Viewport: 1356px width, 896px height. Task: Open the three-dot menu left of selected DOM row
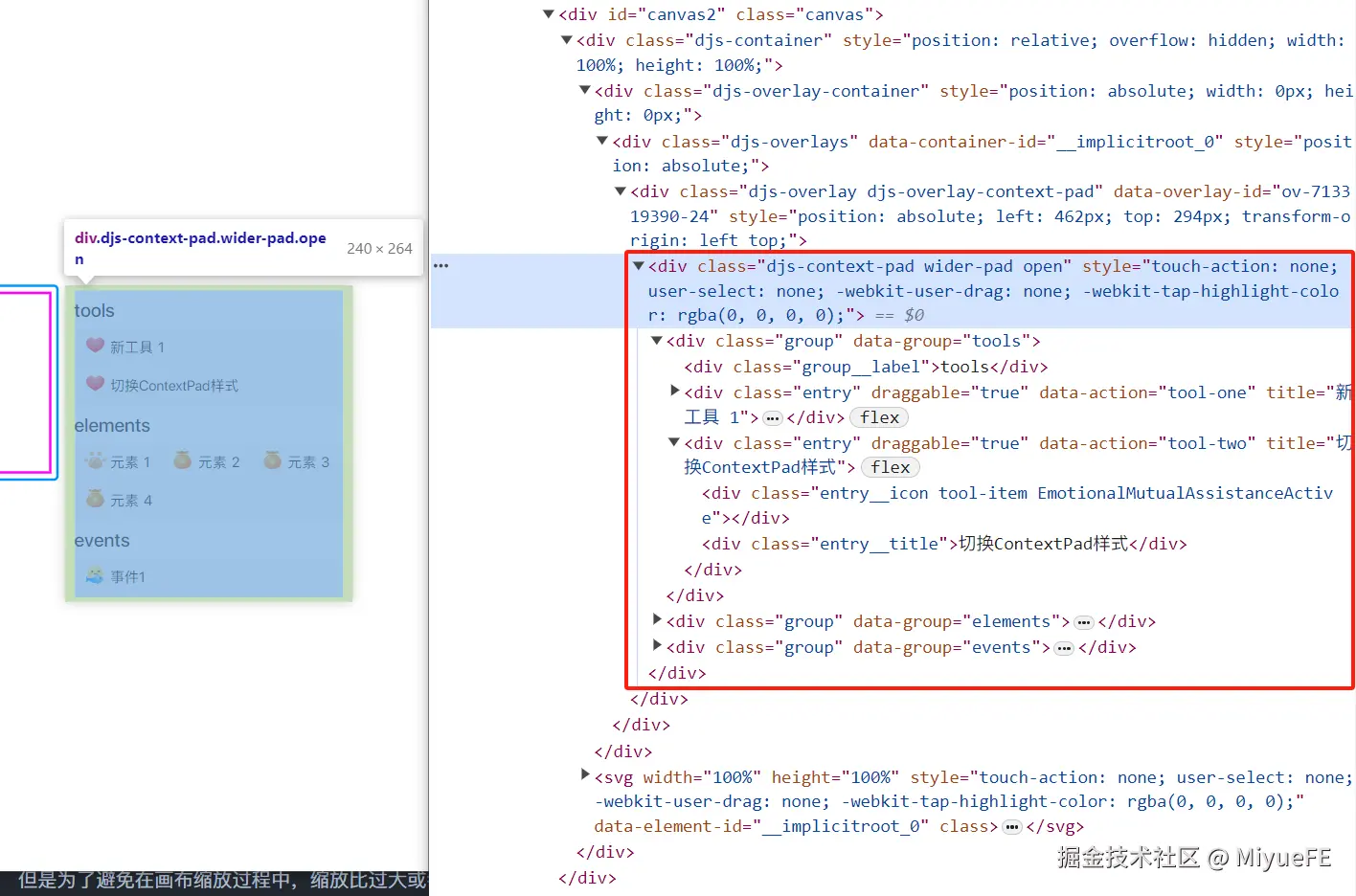pos(441,265)
